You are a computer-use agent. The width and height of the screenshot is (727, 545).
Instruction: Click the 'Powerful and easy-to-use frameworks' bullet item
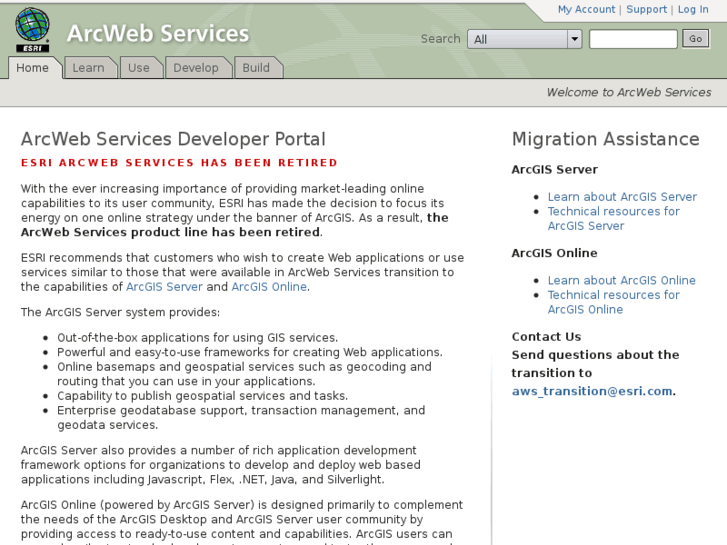pos(250,352)
